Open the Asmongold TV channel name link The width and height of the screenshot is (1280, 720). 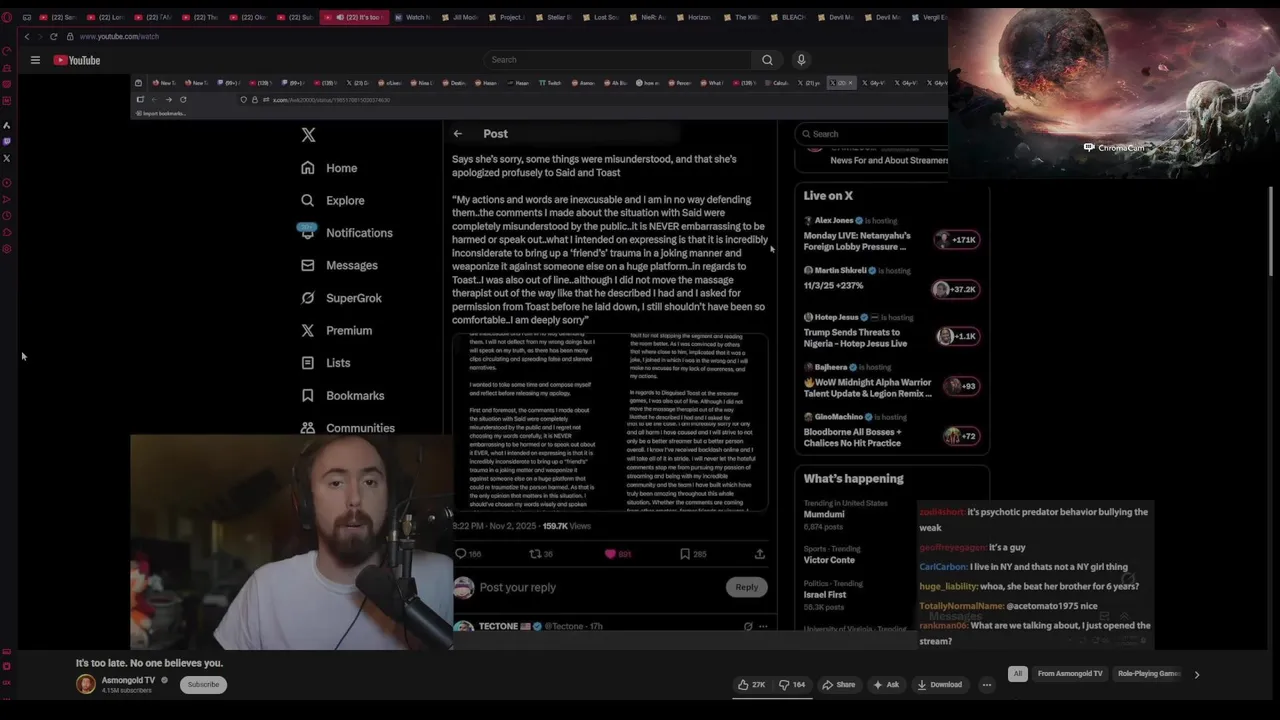[x=128, y=681]
